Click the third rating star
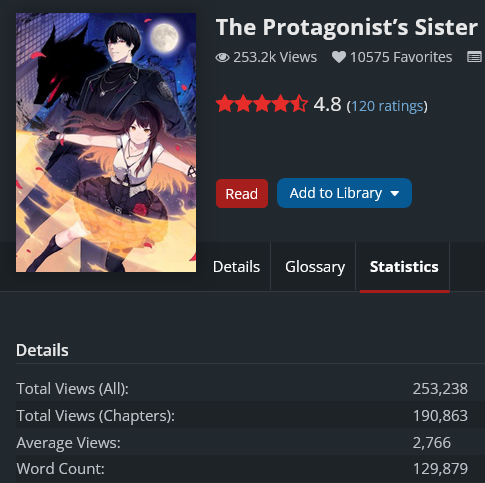Viewport: 485px width, 483px height. [262, 104]
